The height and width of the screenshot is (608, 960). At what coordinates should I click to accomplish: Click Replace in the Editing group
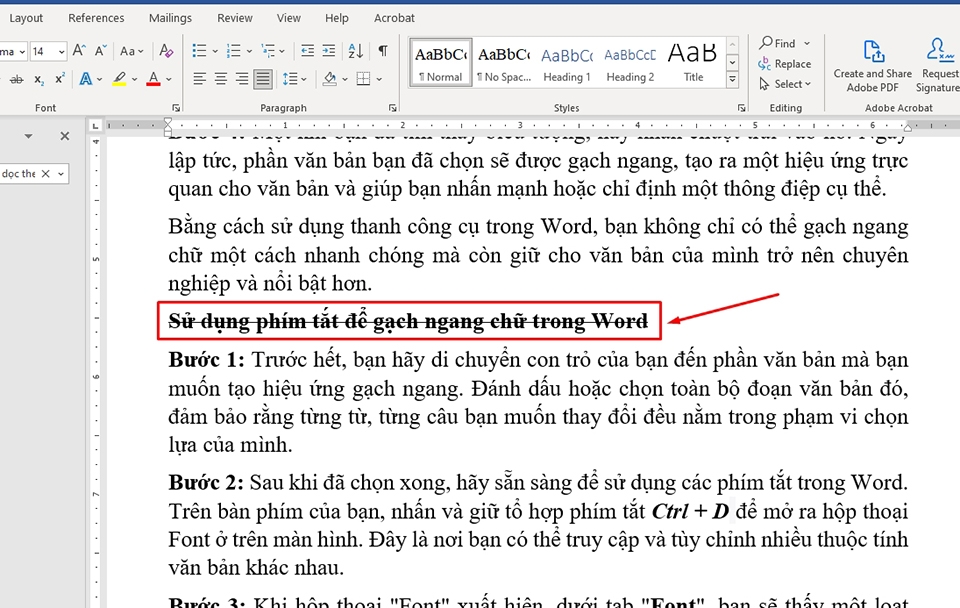pyautogui.click(x=785, y=64)
